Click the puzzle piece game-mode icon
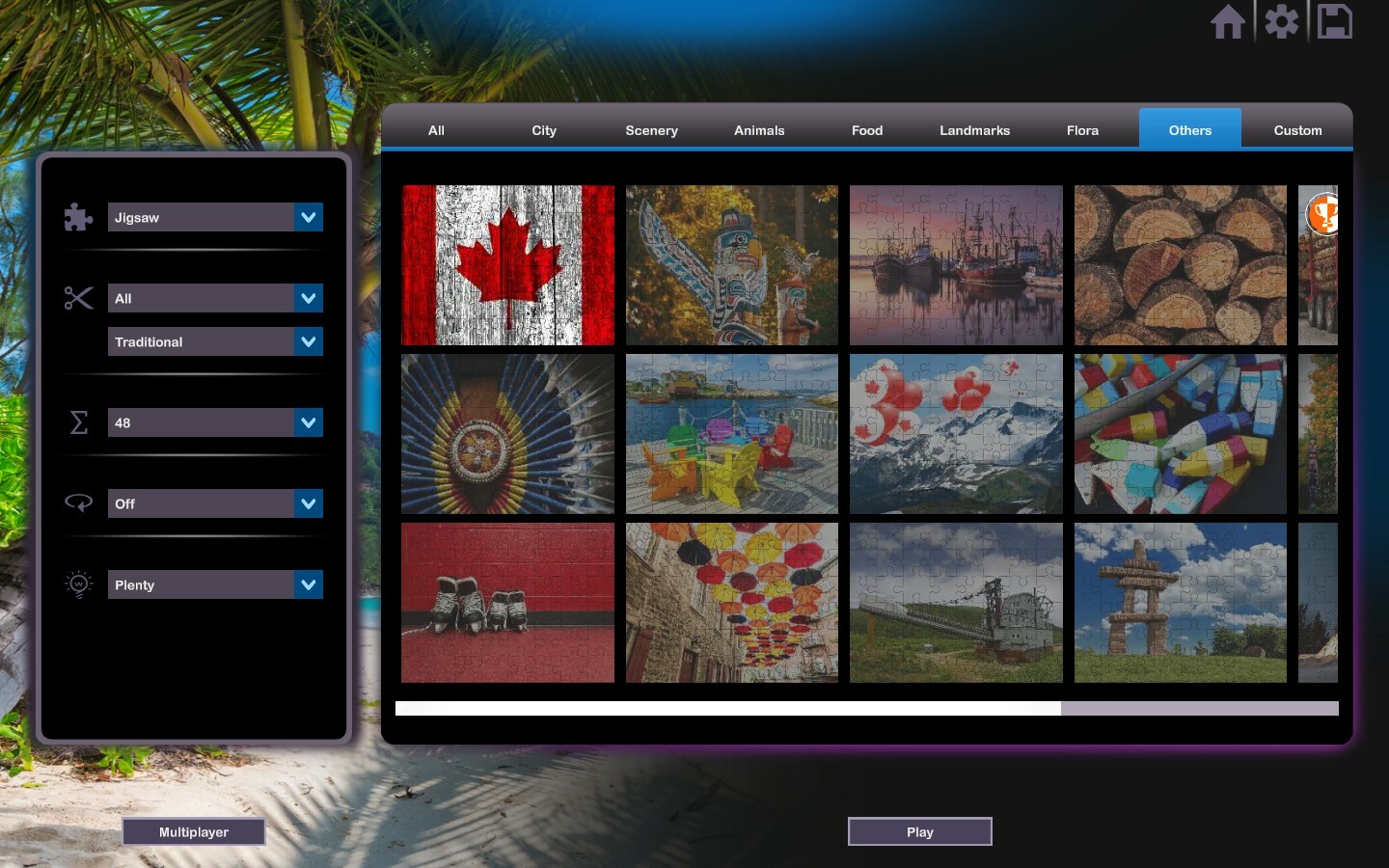This screenshot has height=868, width=1389. tap(78, 217)
